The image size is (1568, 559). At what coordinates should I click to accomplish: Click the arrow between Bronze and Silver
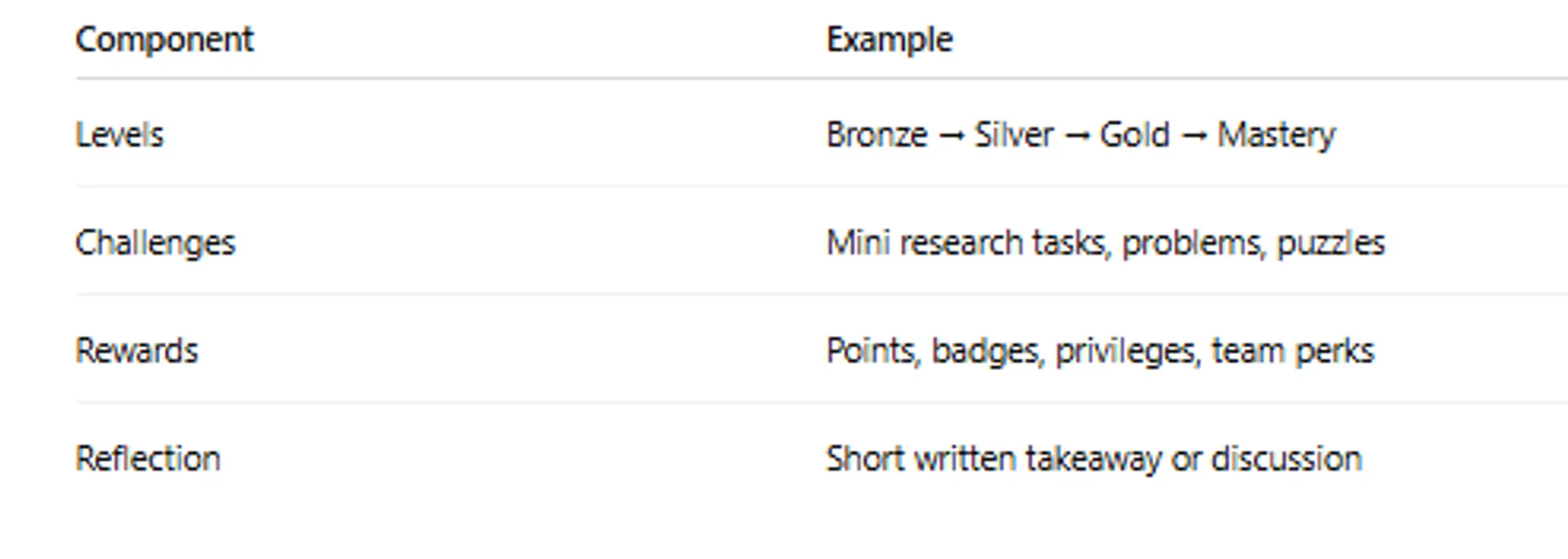[x=951, y=136]
